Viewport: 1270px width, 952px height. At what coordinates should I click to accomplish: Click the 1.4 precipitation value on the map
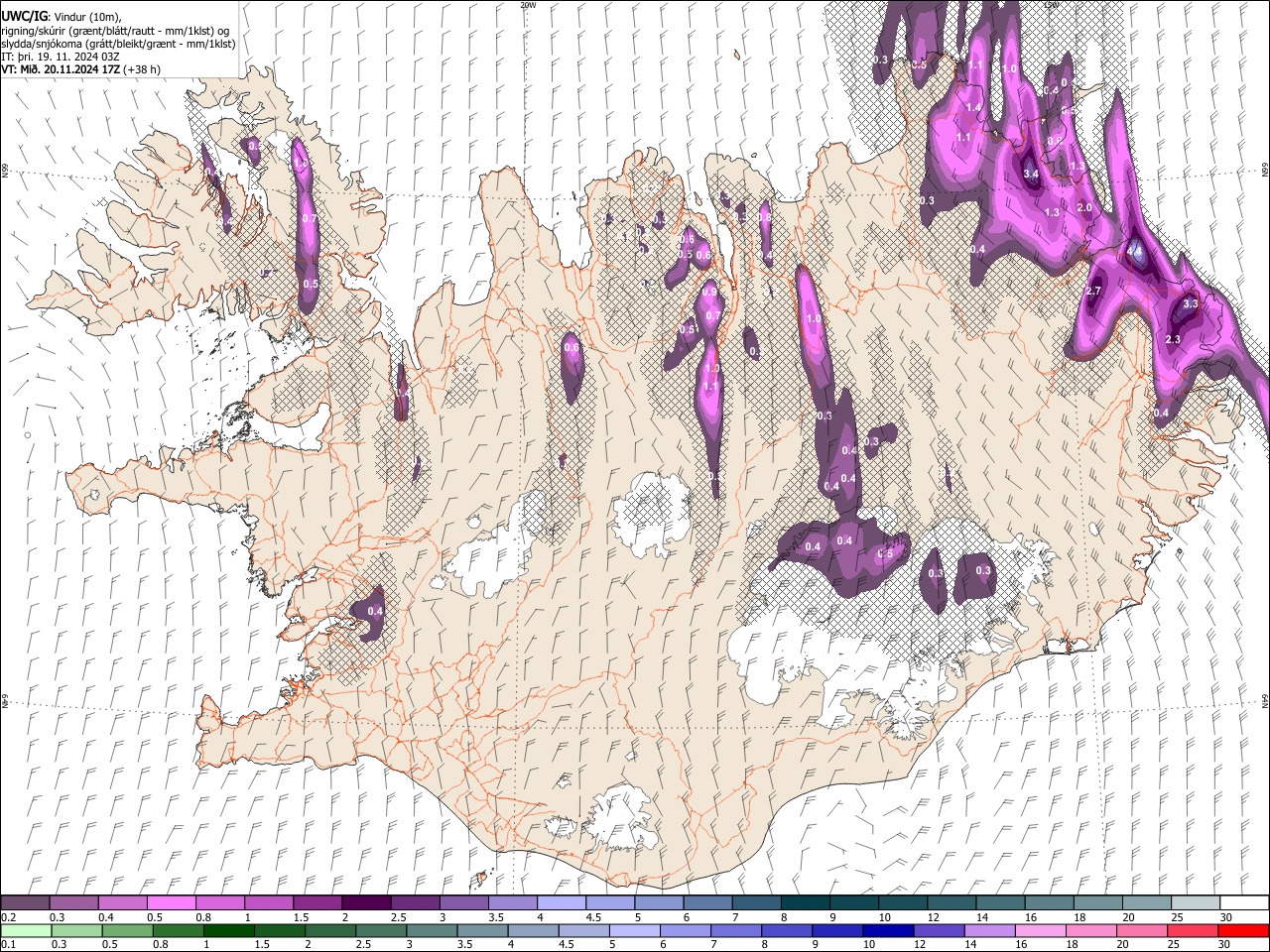point(973,107)
